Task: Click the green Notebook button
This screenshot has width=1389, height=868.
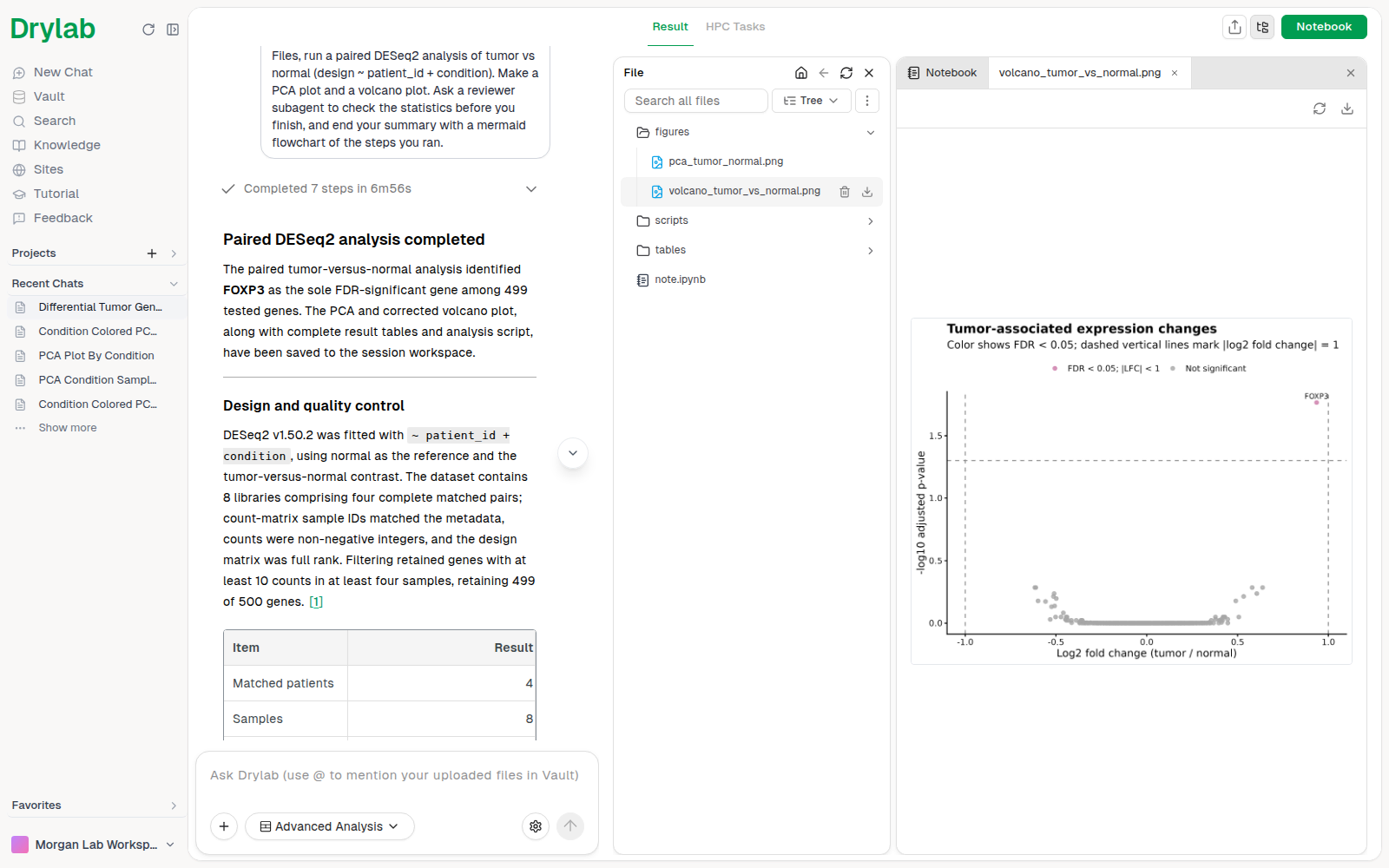Action: [1324, 27]
